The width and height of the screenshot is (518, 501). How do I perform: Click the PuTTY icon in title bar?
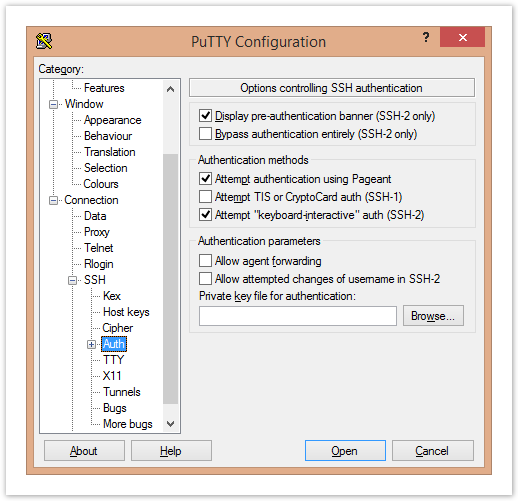coord(44,41)
